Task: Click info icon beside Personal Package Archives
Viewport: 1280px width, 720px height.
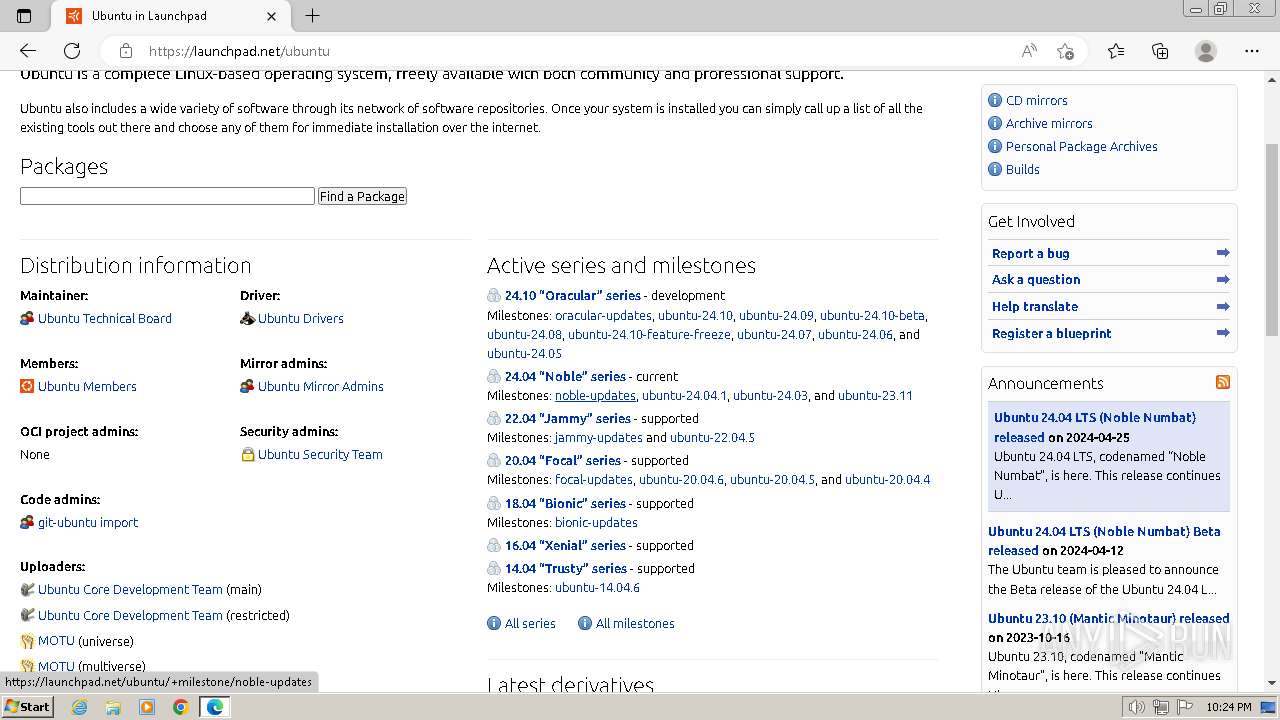Action: click(995, 146)
